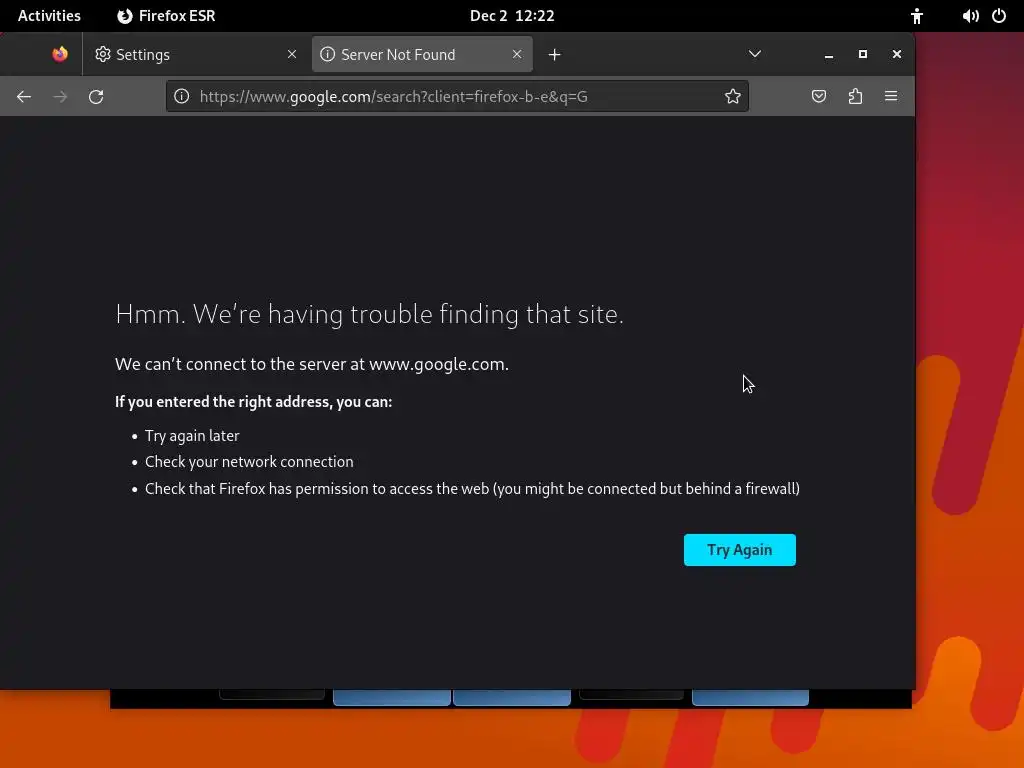Image resolution: width=1024 pixels, height=768 pixels.
Task: Open the volume indicator in top bar
Action: [x=970, y=16]
